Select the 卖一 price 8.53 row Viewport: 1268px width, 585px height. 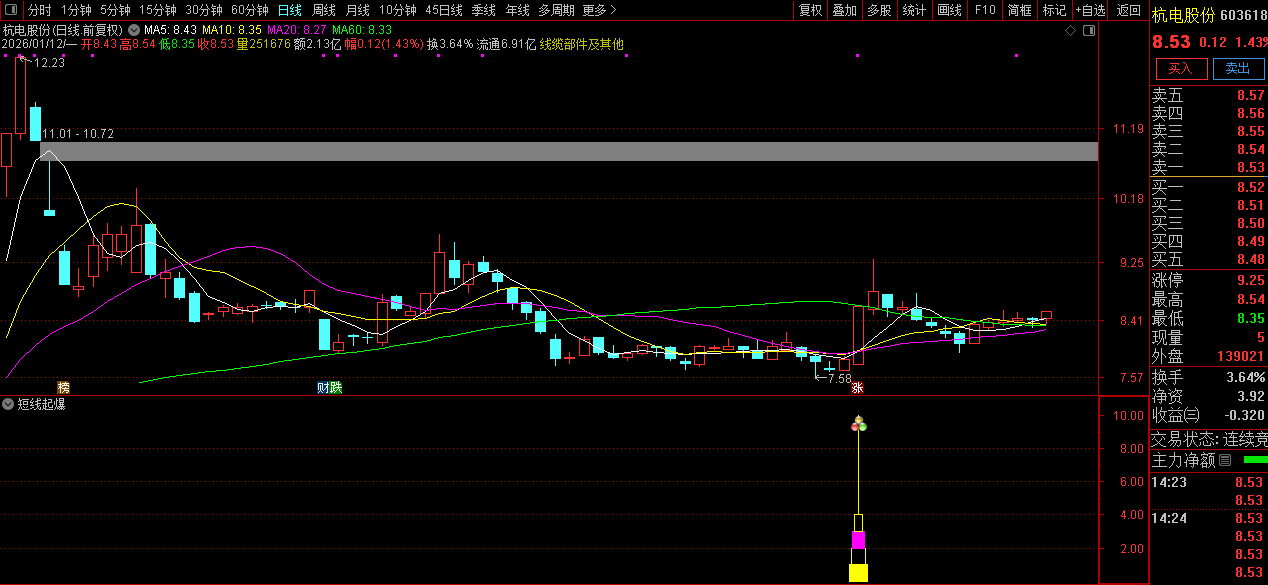[1208, 167]
